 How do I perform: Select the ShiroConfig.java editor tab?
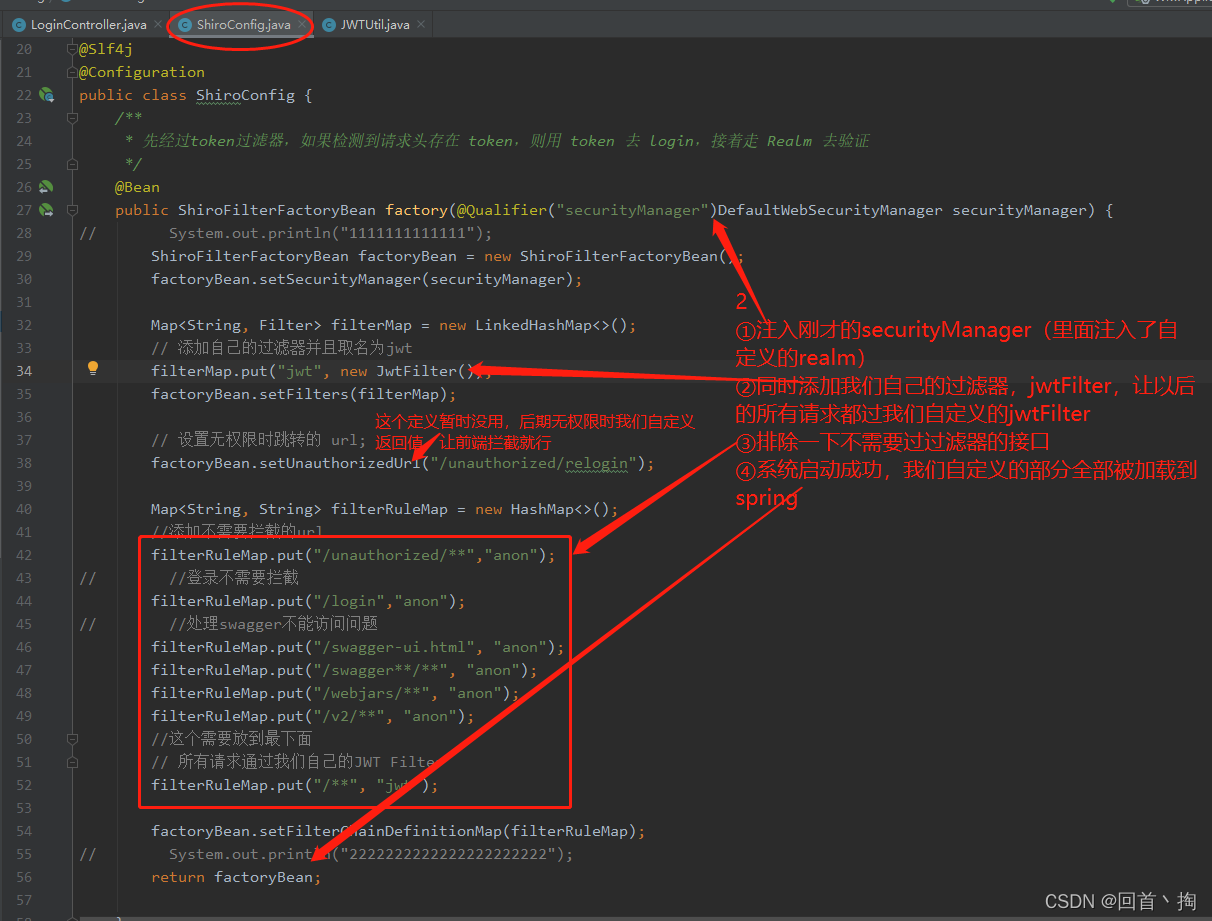(x=244, y=24)
